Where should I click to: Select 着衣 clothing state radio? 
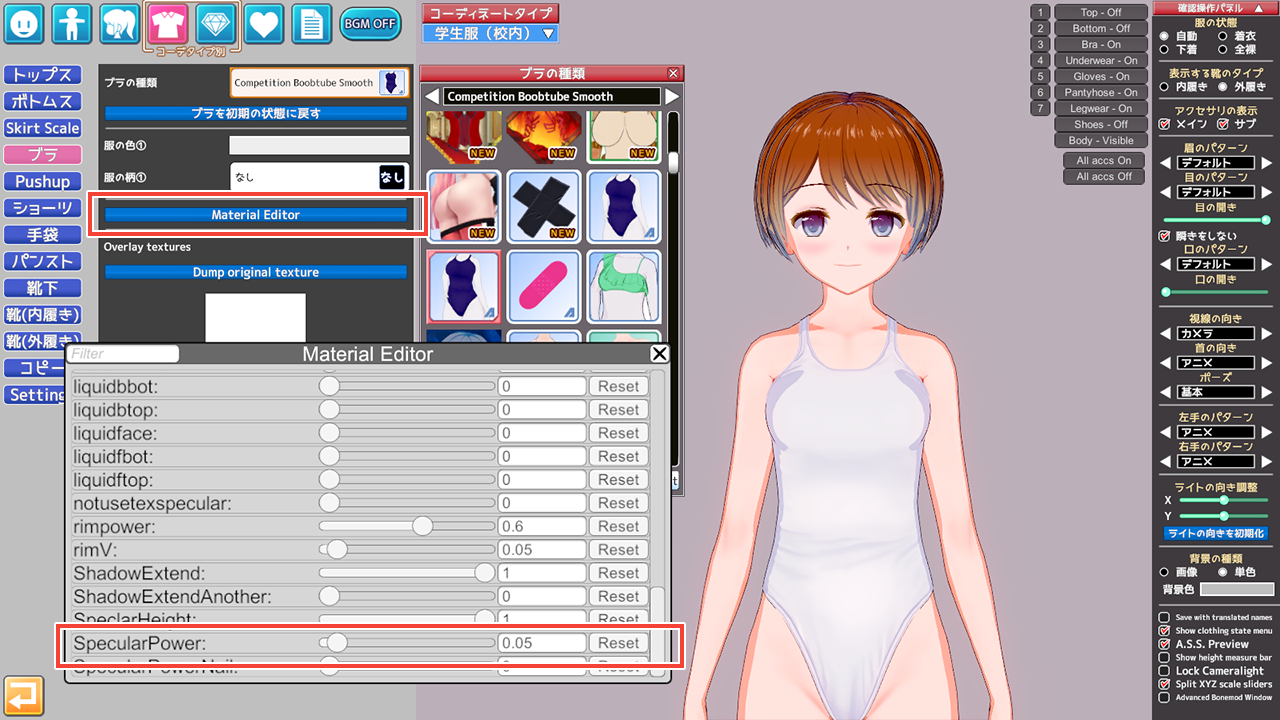pos(1224,36)
